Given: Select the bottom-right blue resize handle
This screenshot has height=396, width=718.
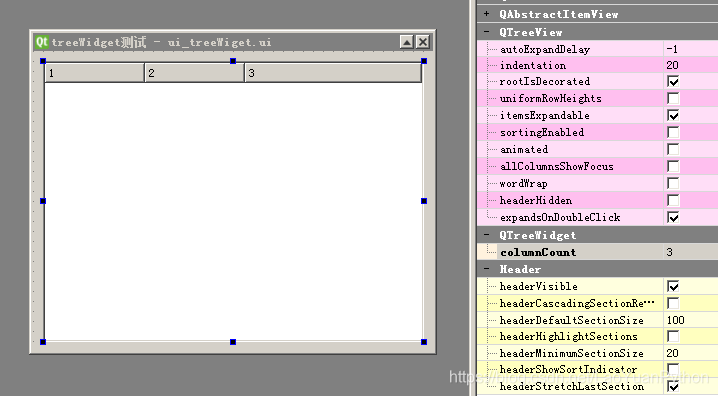Looking at the screenshot, I should click(x=424, y=342).
